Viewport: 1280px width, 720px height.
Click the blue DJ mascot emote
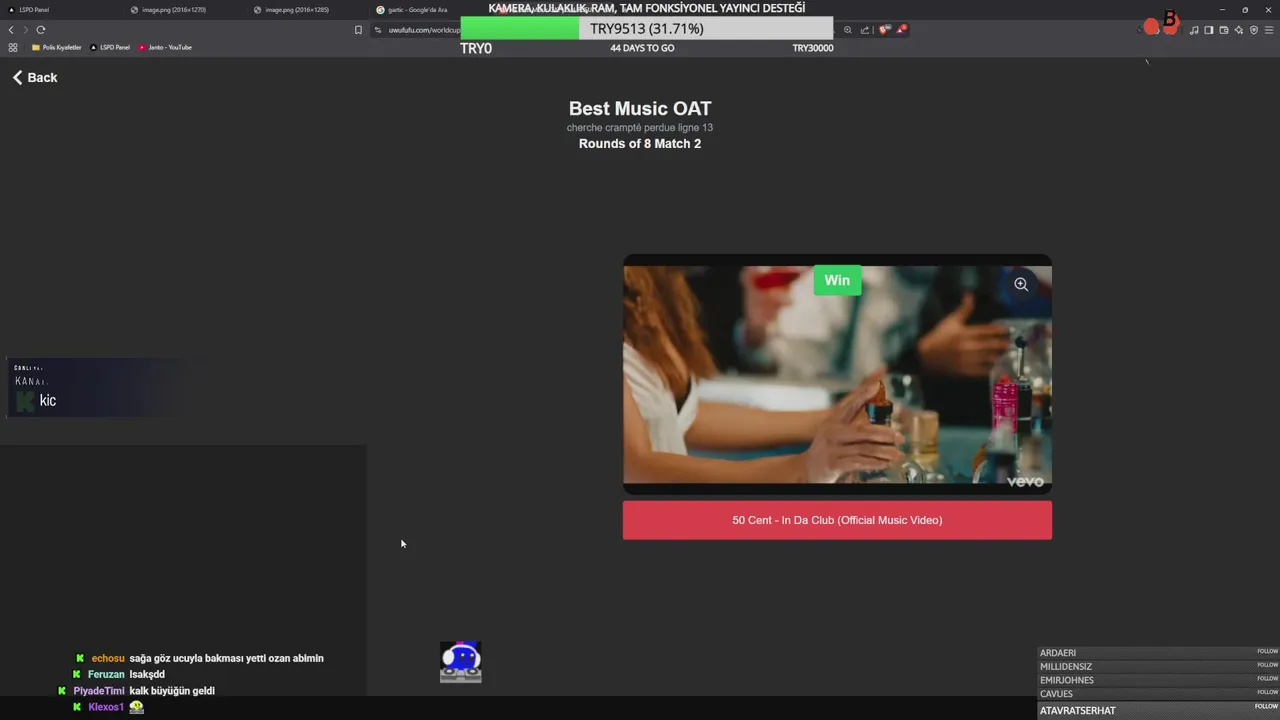tap(461, 662)
